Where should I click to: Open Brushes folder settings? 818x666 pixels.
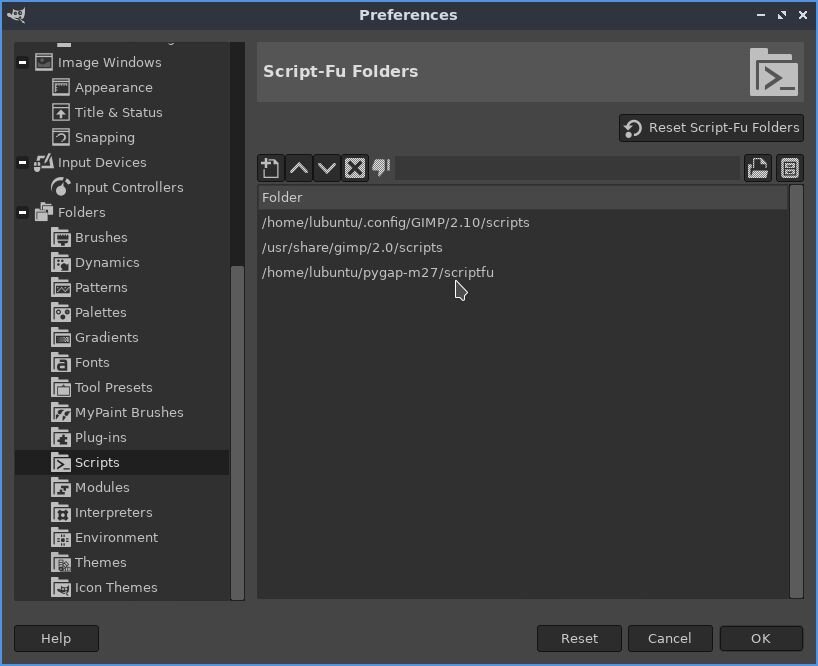[x=101, y=238]
